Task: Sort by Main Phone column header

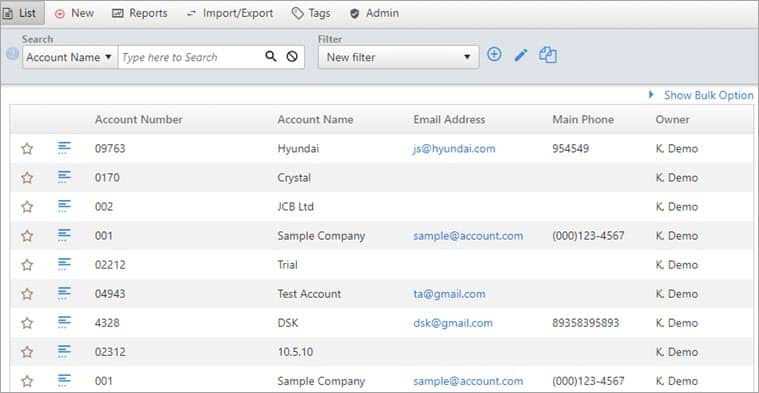Action: (583, 120)
